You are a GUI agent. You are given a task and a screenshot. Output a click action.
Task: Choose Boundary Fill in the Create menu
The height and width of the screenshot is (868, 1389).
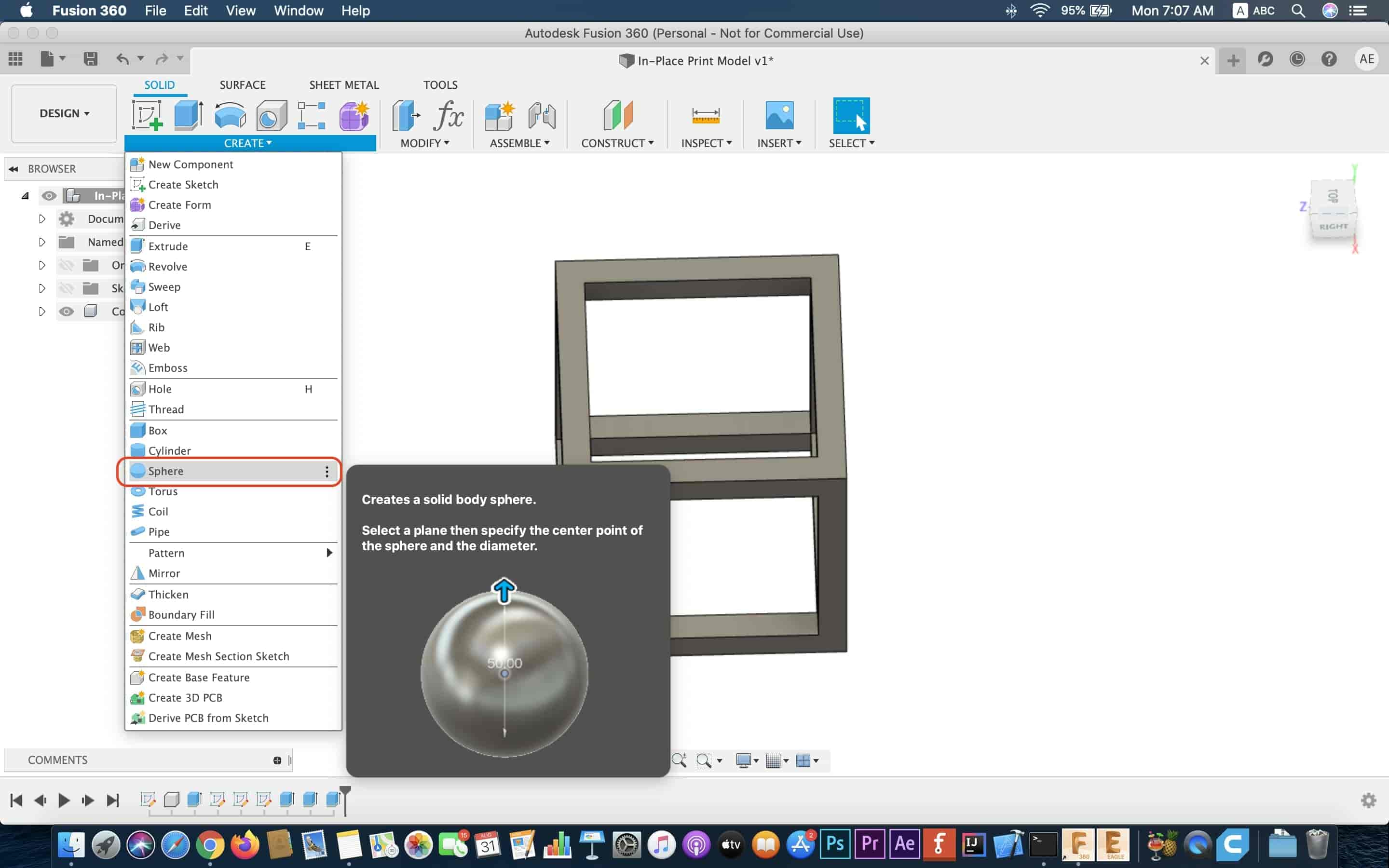233,615
